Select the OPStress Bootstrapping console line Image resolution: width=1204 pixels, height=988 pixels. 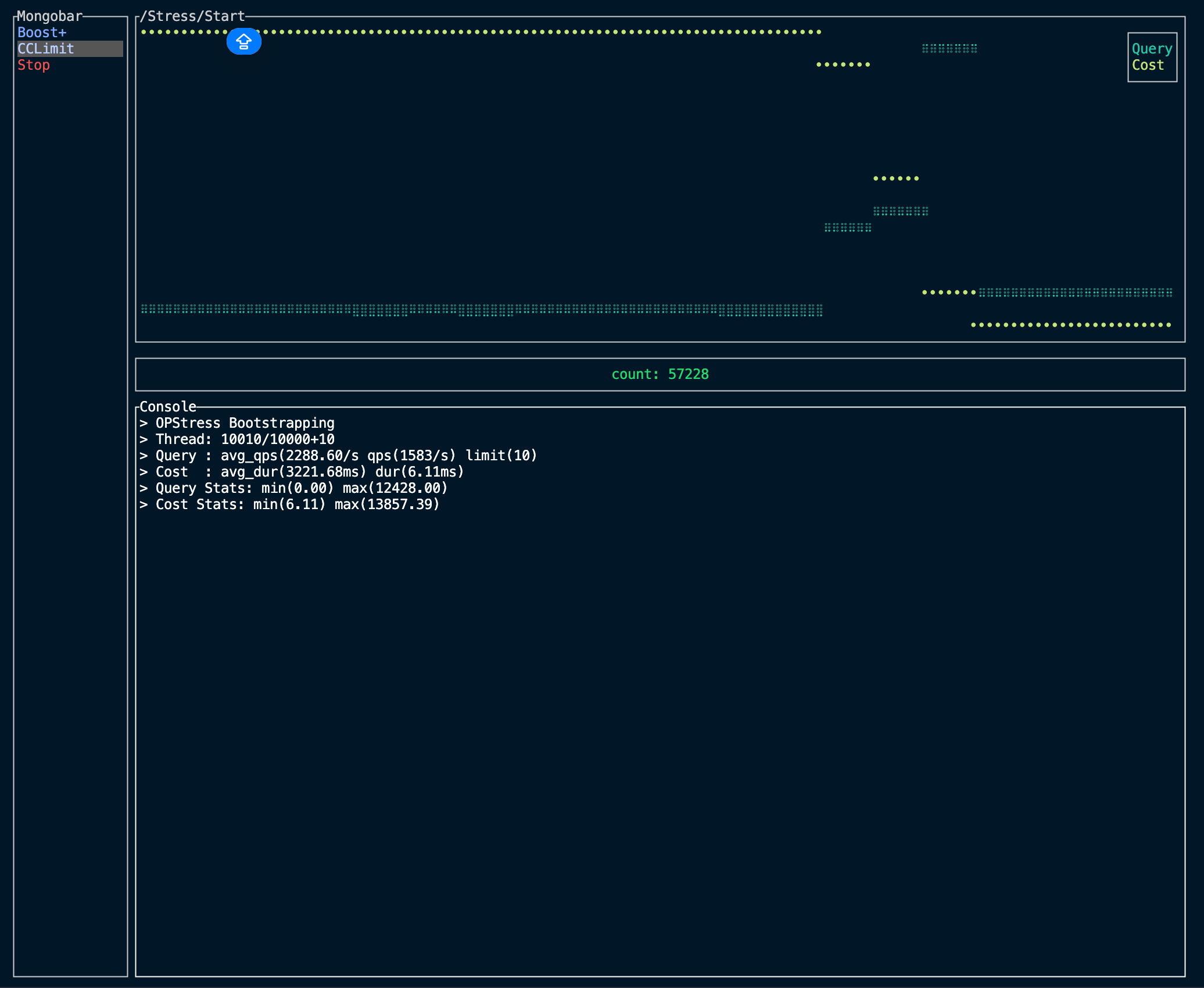(x=237, y=423)
